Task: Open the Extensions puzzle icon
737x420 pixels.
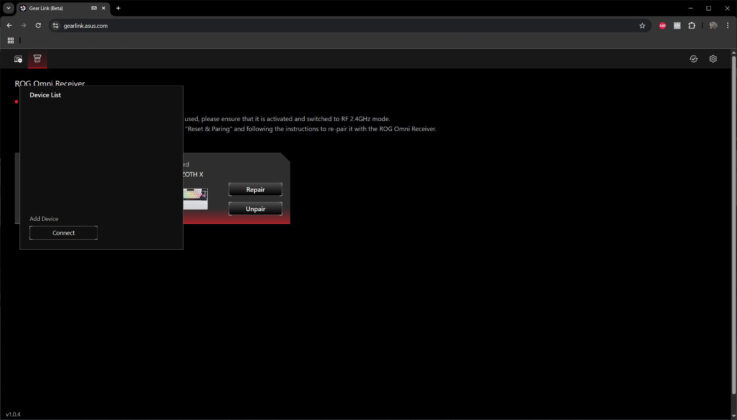Action: [691, 26]
